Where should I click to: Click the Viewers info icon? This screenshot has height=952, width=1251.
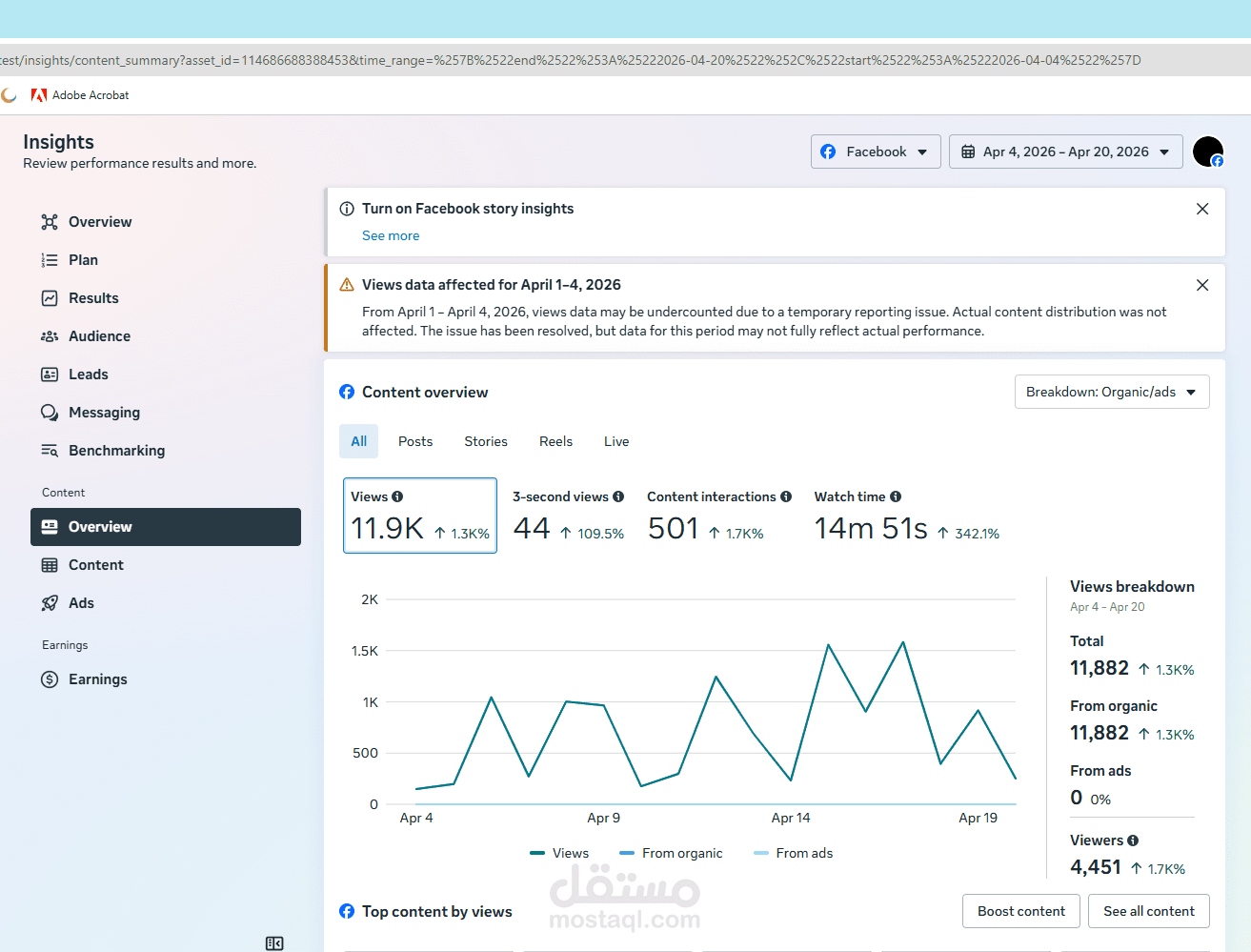[1133, 841]
